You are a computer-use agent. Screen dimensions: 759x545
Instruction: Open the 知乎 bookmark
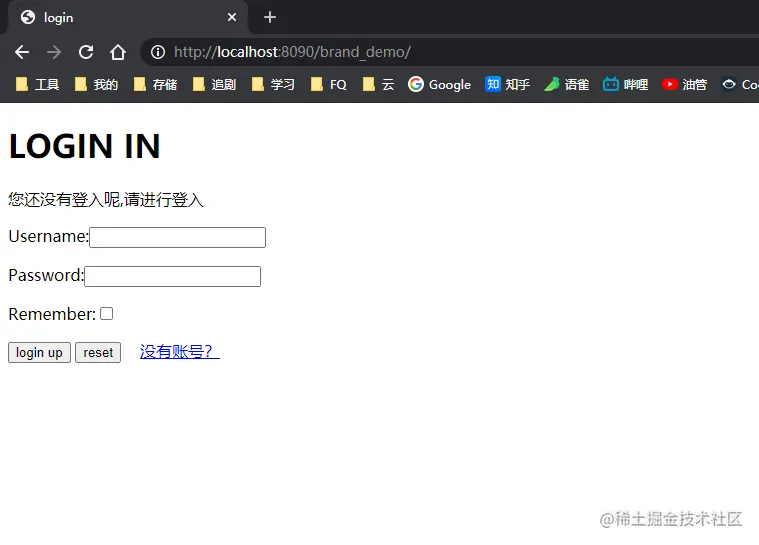tap(508, 85)
